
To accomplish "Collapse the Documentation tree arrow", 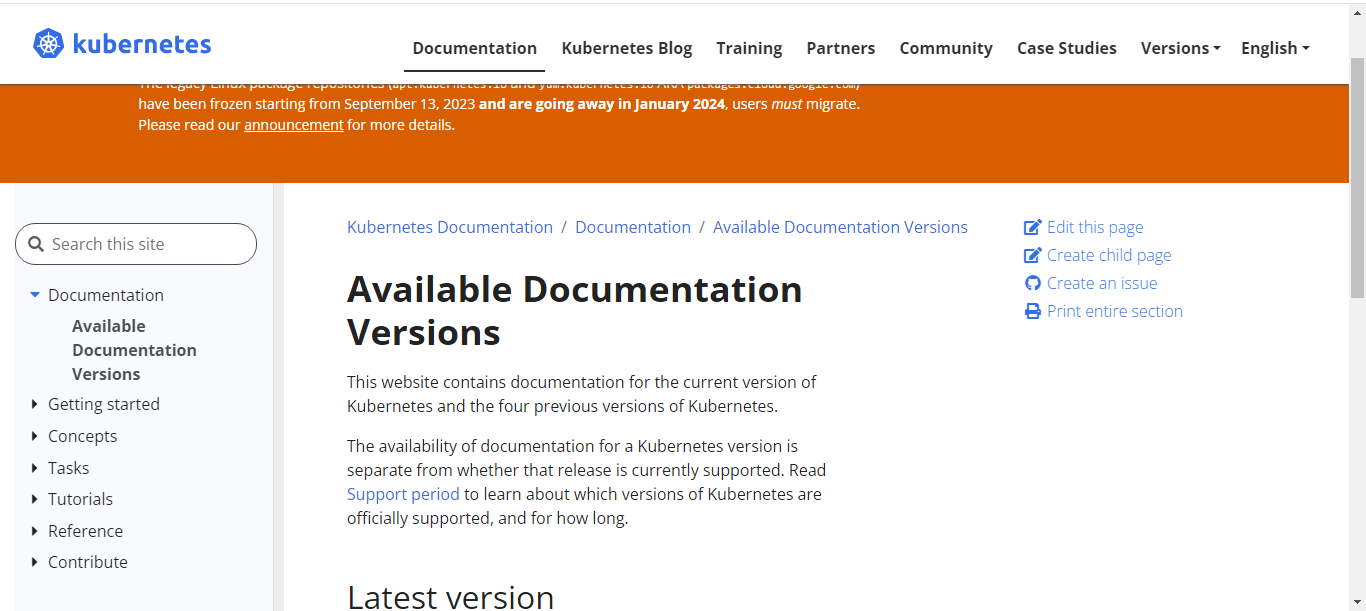I will point(35,295).
